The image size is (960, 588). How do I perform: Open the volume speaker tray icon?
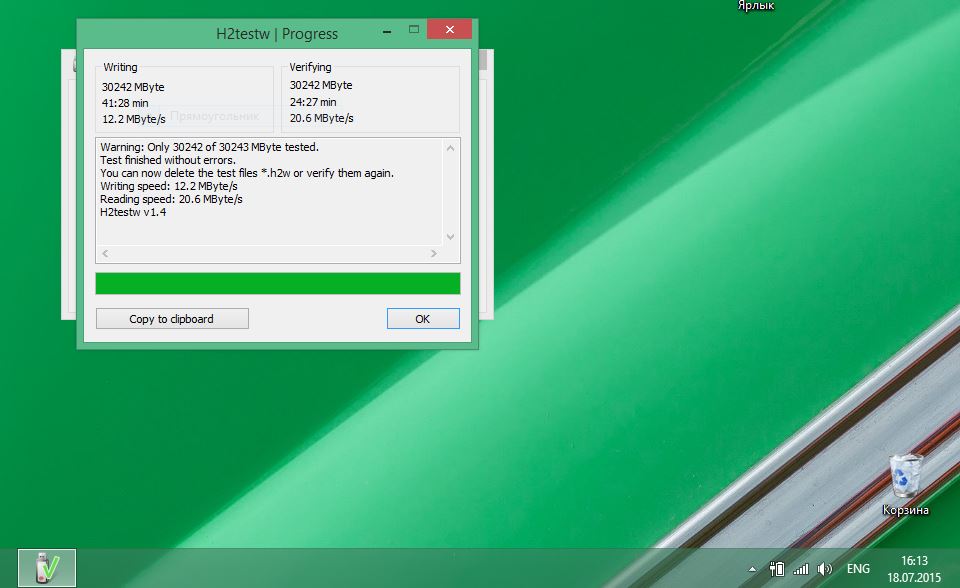825,569
